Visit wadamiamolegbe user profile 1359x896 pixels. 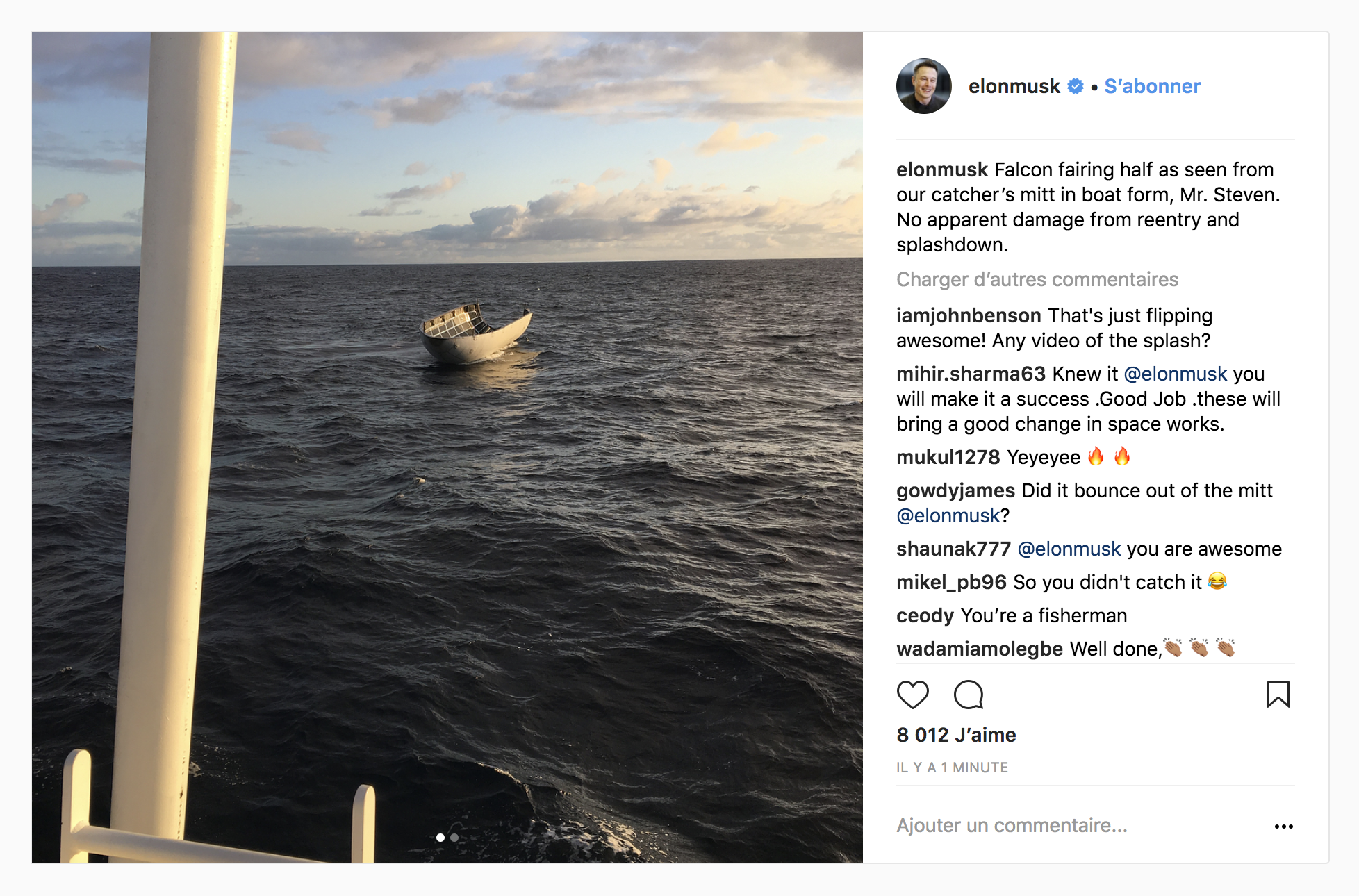[x=980, y=649]
